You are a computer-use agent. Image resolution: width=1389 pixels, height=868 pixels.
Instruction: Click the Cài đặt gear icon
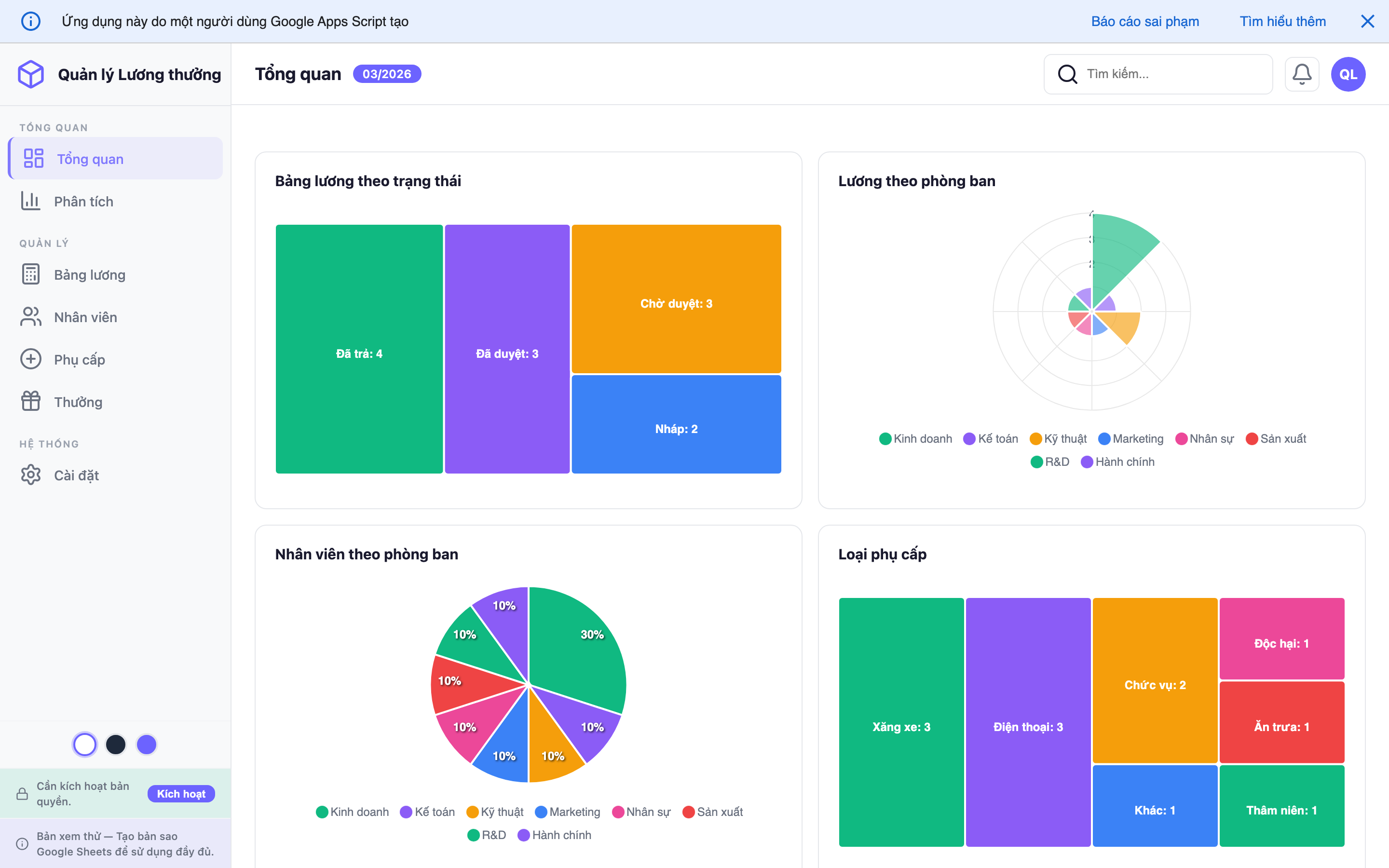tap(30, 475)
